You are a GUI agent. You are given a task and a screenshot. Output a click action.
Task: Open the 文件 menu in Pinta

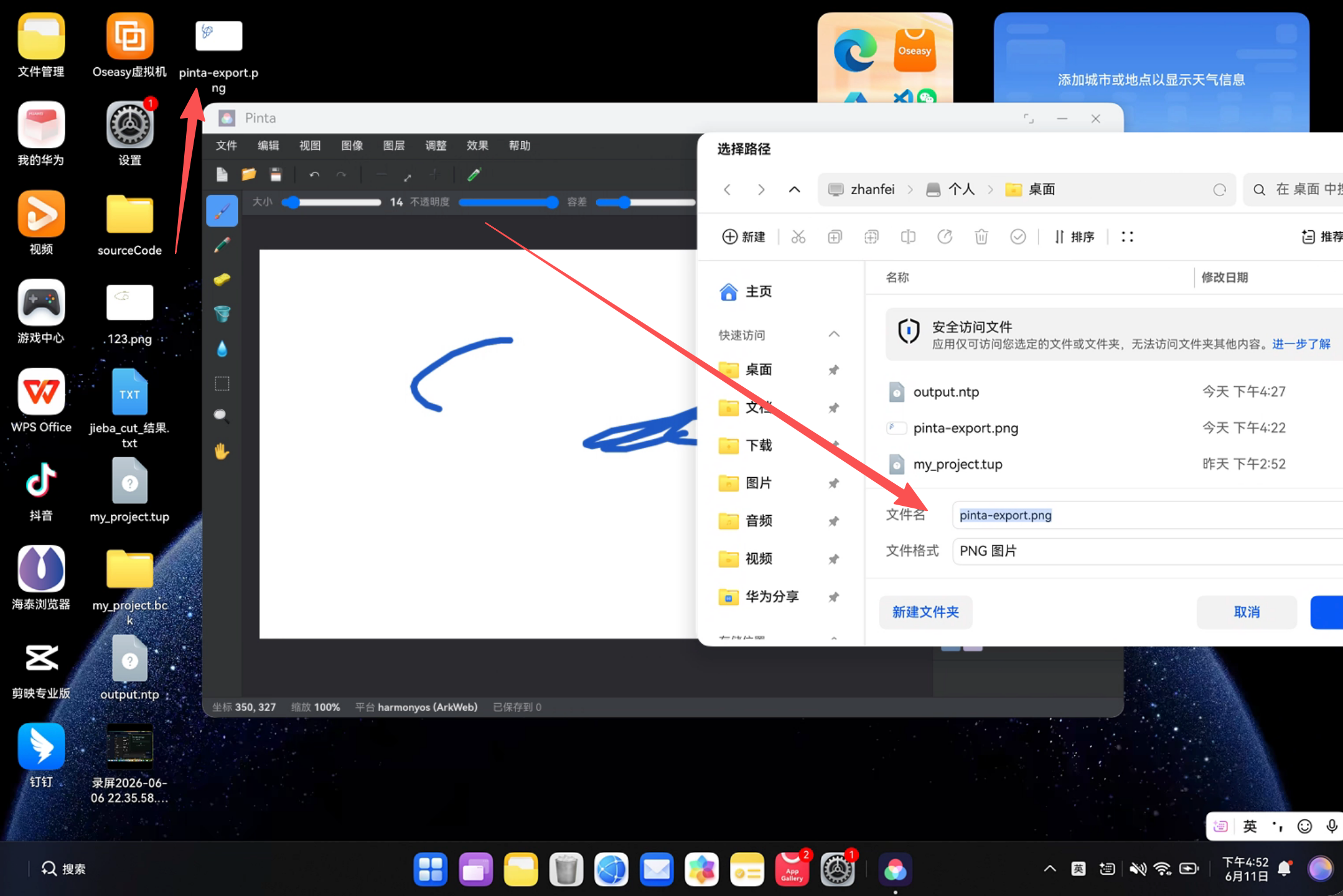click(227, 146)
